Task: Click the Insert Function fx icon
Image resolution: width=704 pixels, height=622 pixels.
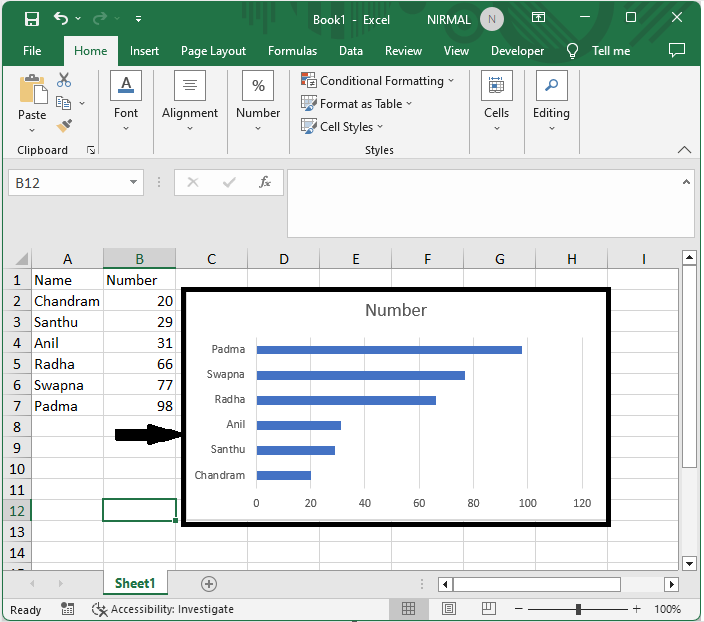Action: [x=265, y=183]
